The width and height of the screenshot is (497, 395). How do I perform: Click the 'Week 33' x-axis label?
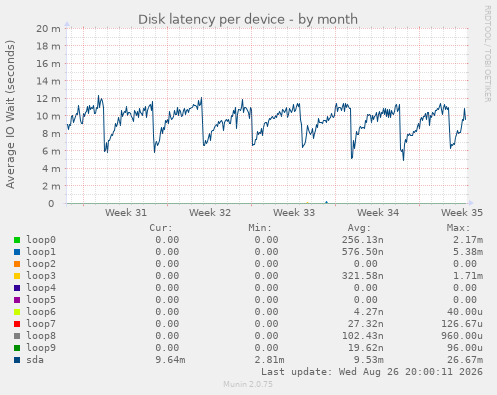click(294, 213)
